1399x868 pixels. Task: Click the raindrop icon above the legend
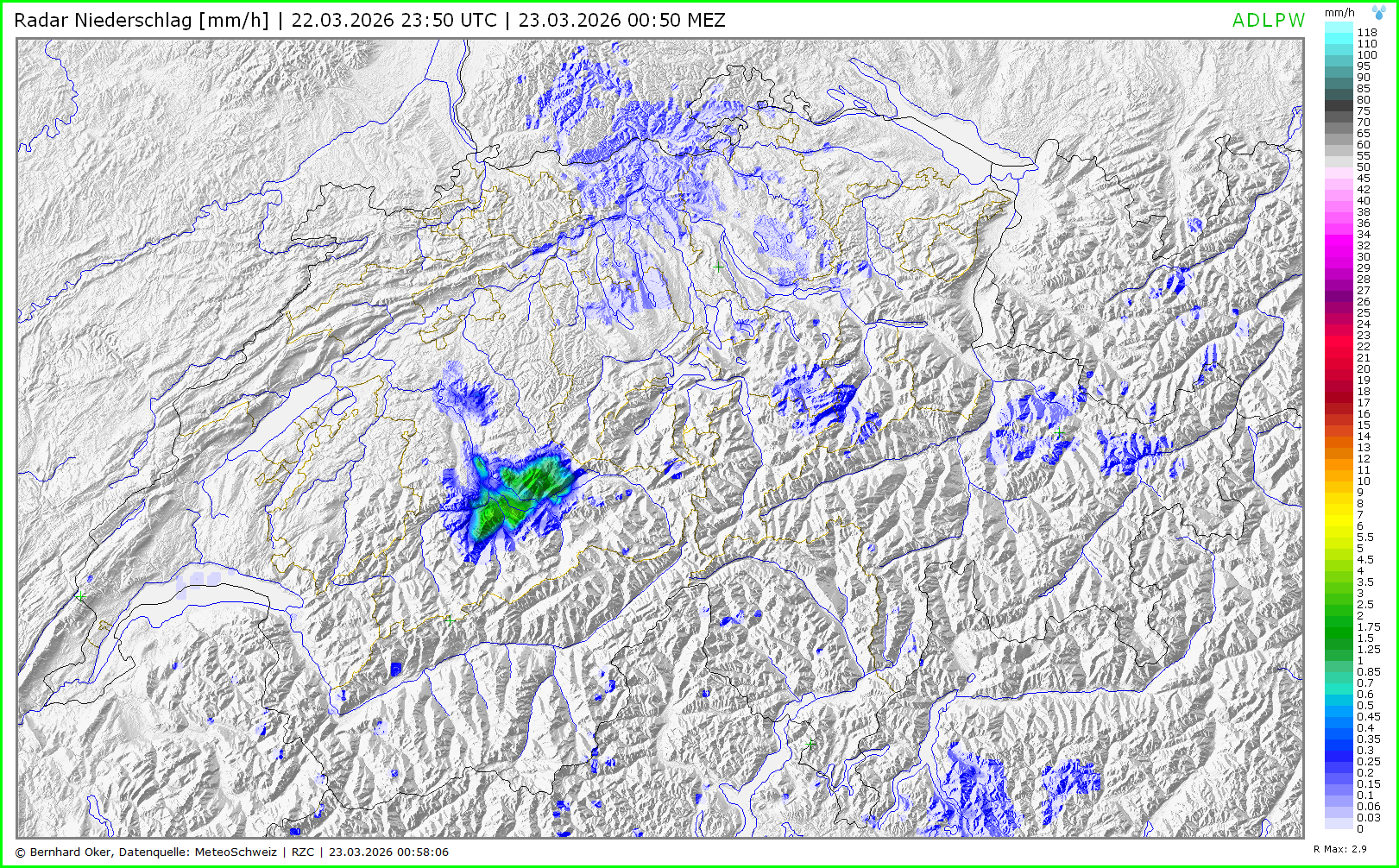[1378, 12]
